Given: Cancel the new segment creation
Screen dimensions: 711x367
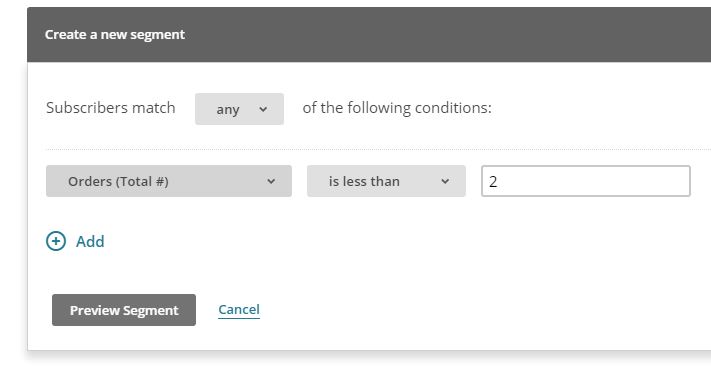Looking at the screenshot, I should click(x=239, y=309).
